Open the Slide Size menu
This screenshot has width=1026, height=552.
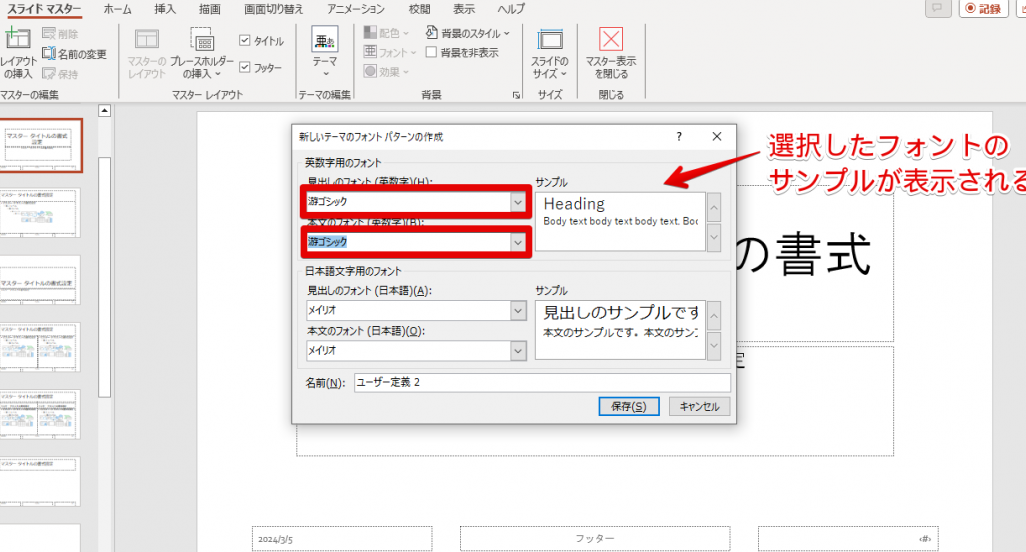tap(550, 53)
